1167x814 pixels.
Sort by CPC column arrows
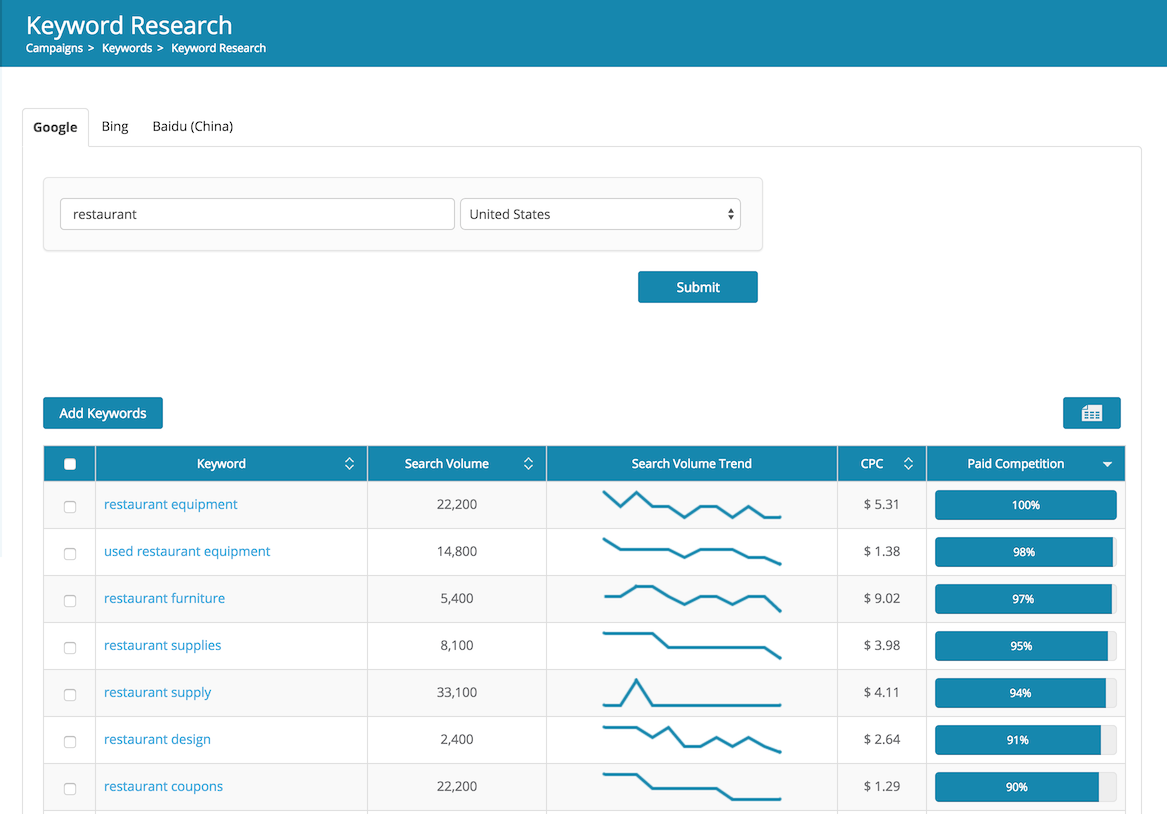coord(908,464)
